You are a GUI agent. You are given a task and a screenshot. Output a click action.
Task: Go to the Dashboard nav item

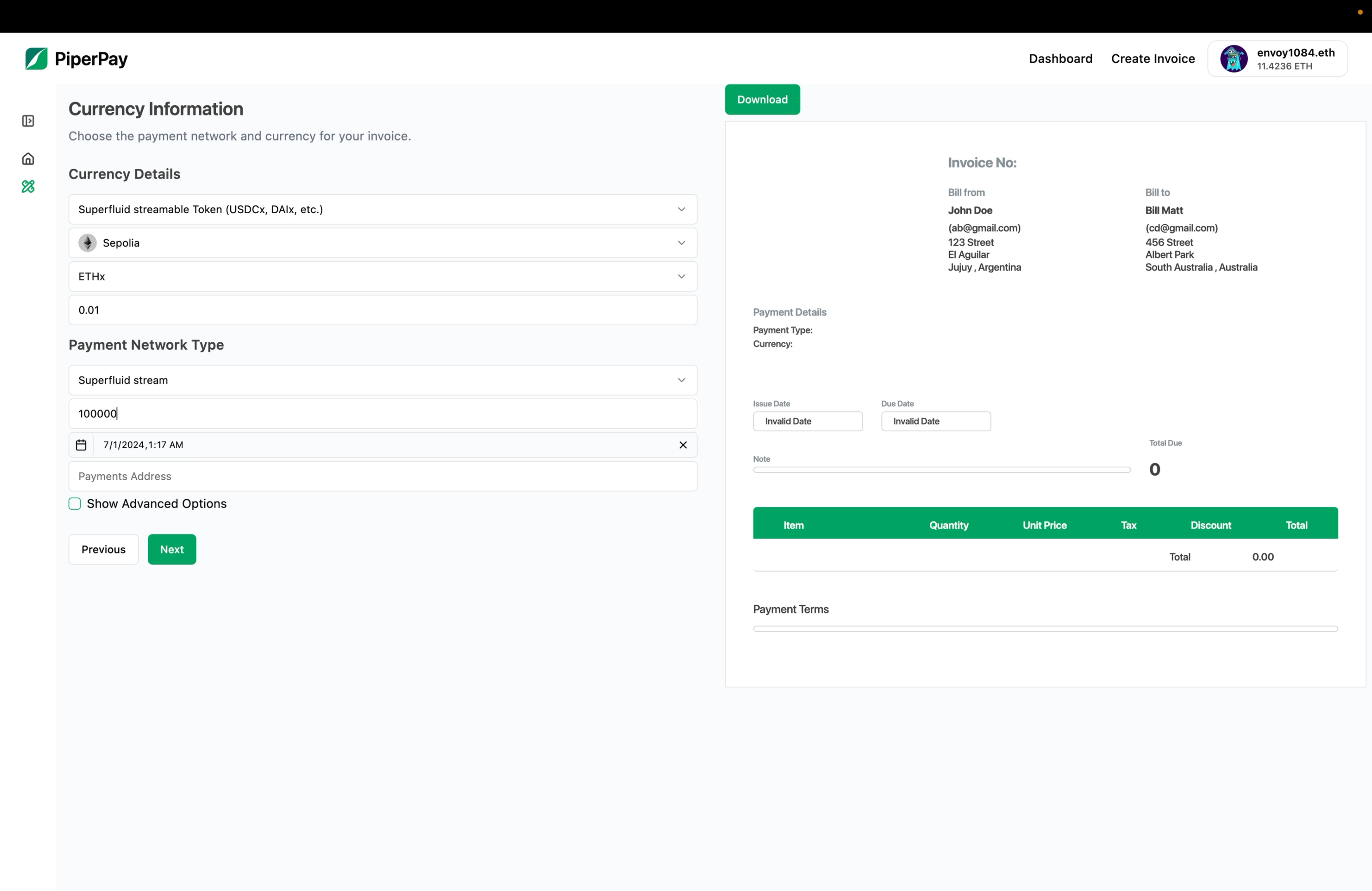point(1060,59)
